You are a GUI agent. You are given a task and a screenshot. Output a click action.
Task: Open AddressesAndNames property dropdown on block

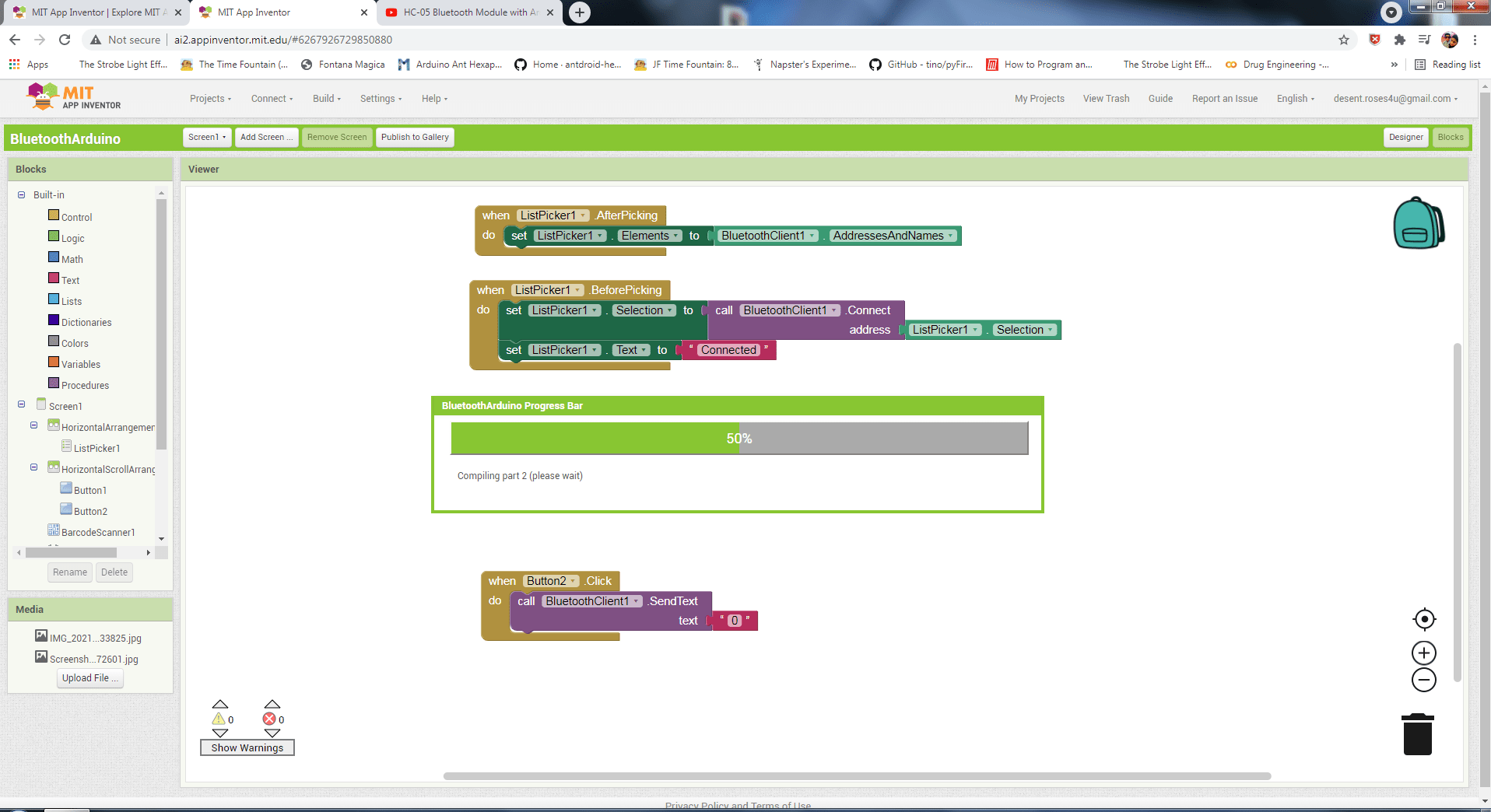893,236
